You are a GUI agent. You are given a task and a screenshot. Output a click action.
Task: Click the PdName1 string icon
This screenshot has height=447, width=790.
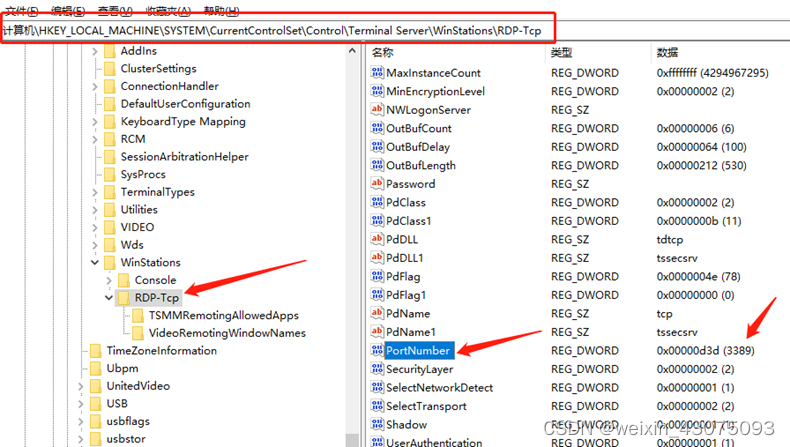[x=377, y=331]
